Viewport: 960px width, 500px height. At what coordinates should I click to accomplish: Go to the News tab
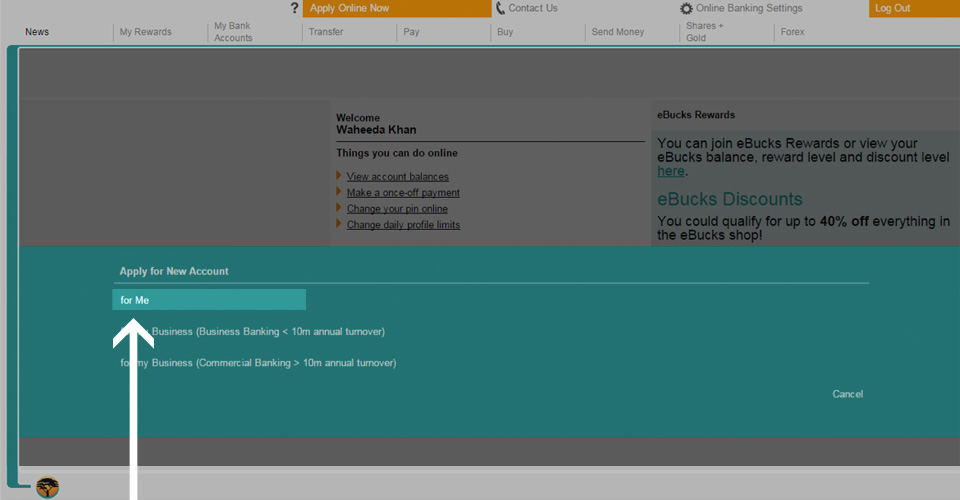pyautogui.click(x=37, y=32)
